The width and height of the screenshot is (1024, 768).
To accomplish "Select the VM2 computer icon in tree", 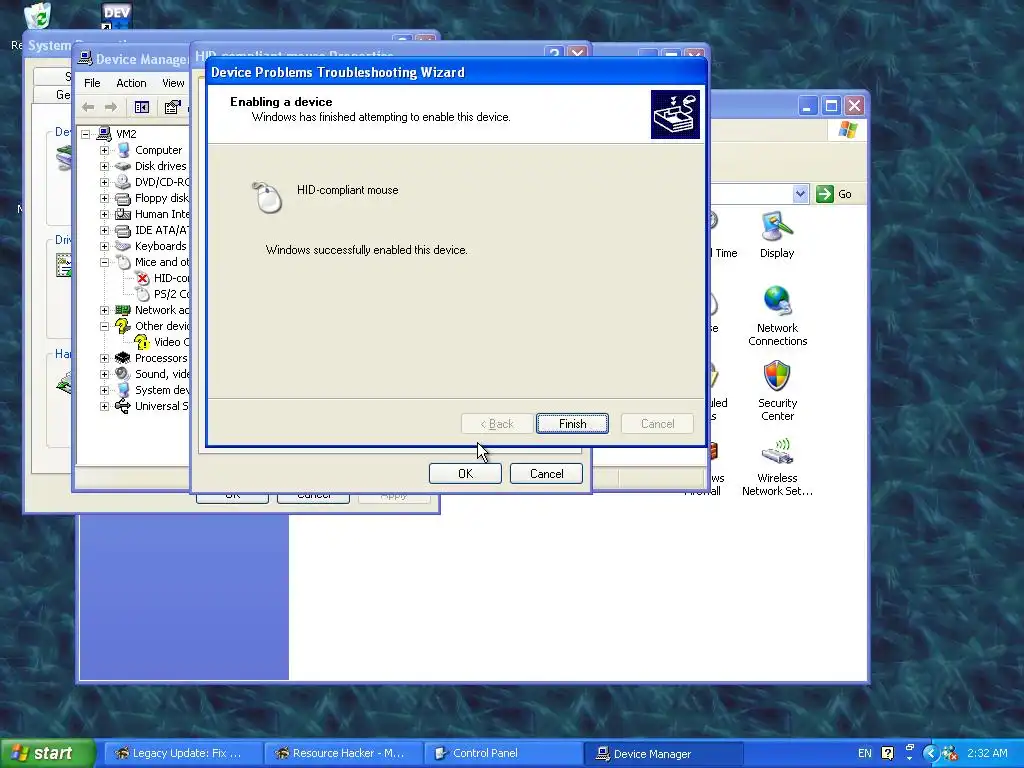I will click(x=104, y=134).
